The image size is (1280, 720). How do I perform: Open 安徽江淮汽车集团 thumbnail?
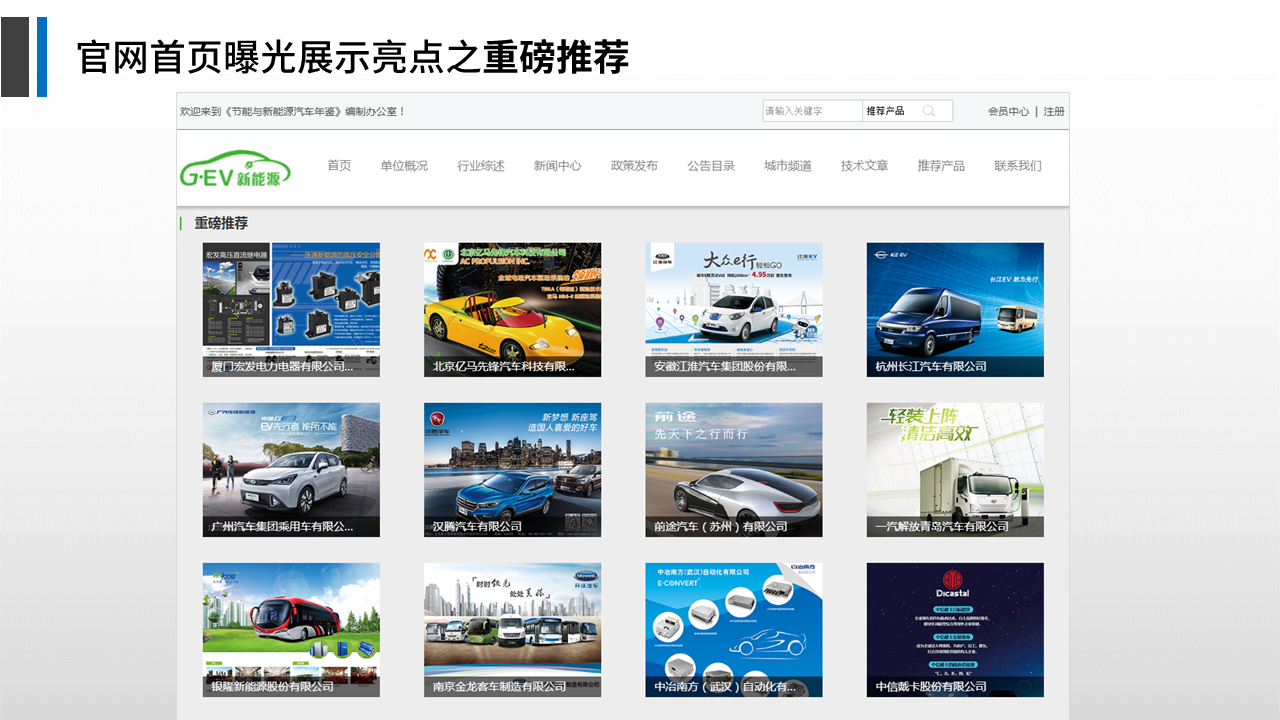734,310
